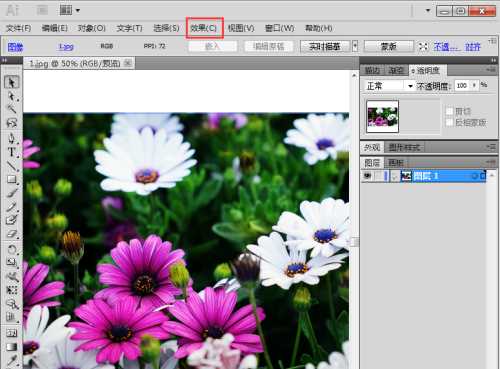Select the Magic Wand tool
Image resolution: width=500 pixels, height=369 pixels.
coord(12,109)
